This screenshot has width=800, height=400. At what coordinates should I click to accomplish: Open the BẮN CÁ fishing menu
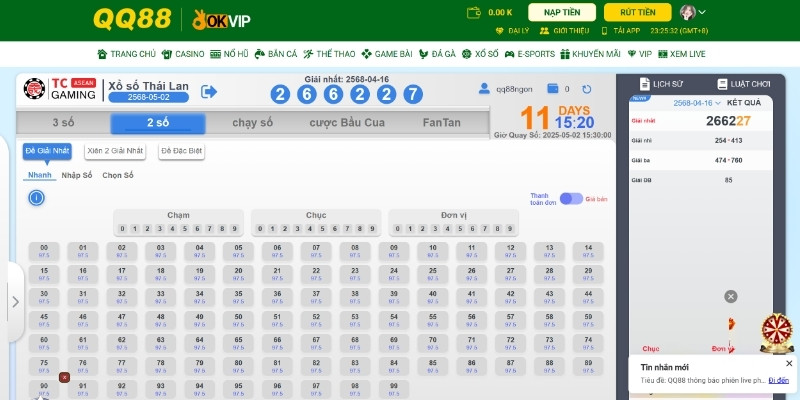[x=276, y=54]
